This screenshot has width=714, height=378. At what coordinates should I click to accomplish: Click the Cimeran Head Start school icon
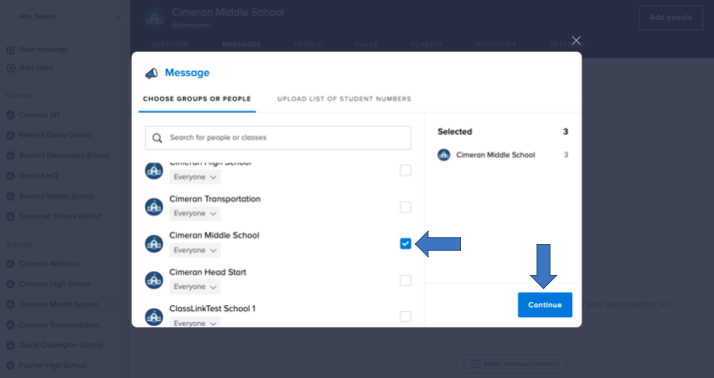pos(154,280)
